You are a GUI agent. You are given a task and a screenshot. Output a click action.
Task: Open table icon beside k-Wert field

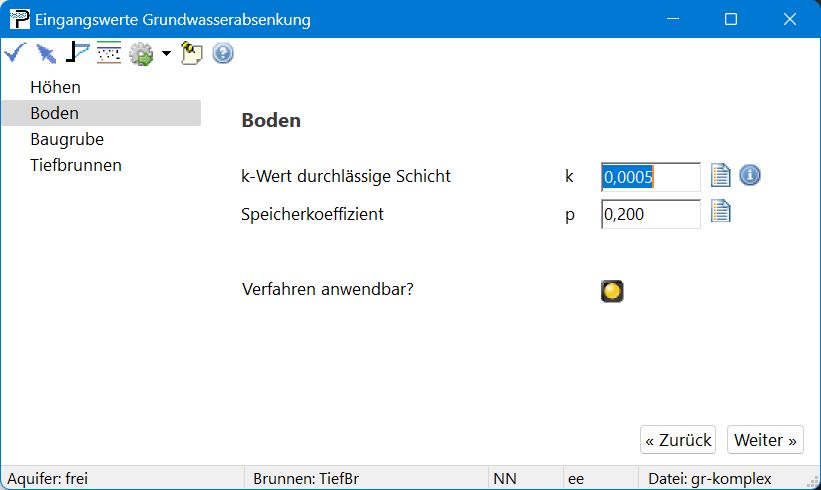pyautogui.click(x=721, y=176)
